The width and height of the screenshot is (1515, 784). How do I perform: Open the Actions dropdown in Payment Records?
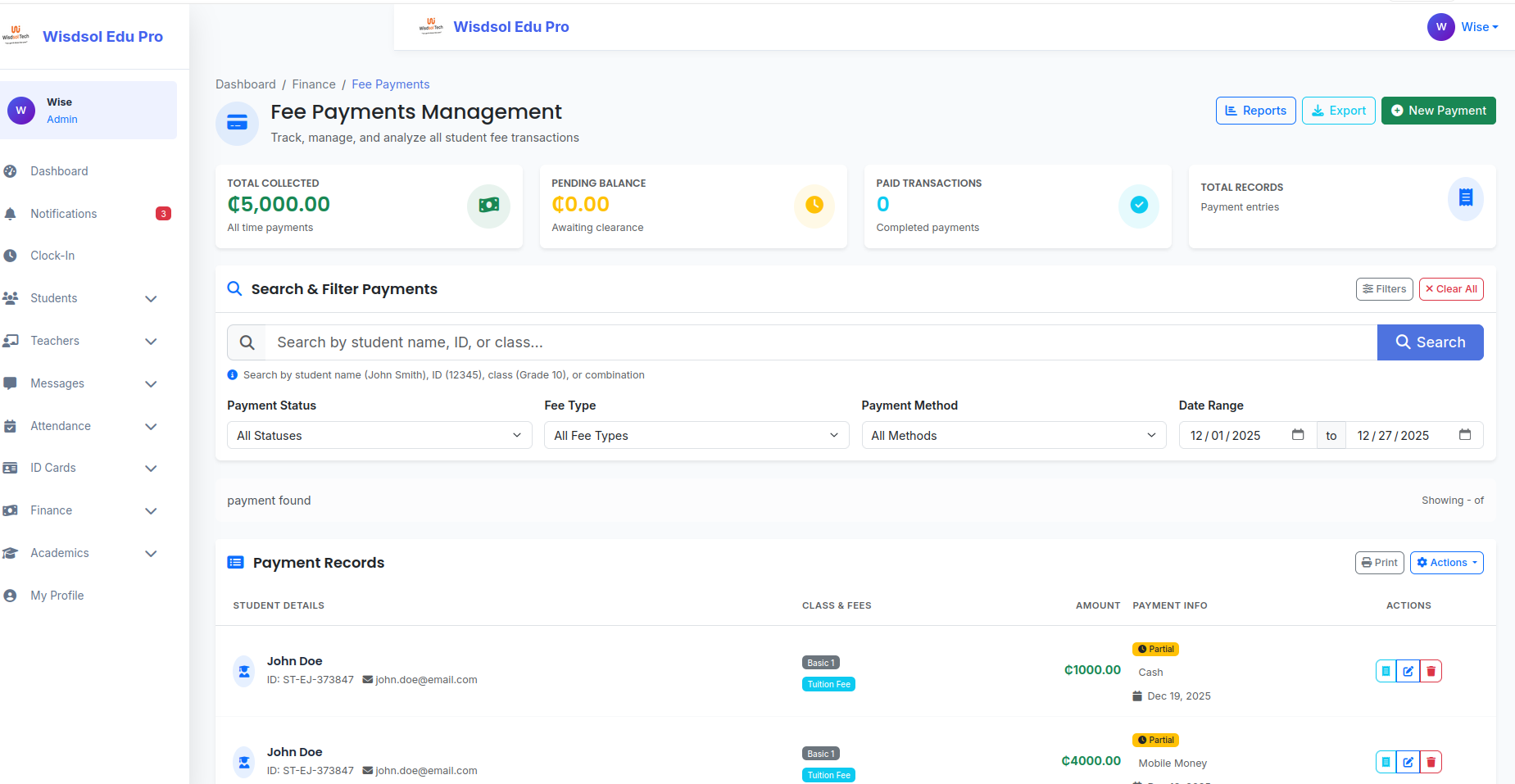tap(1446, 562)
